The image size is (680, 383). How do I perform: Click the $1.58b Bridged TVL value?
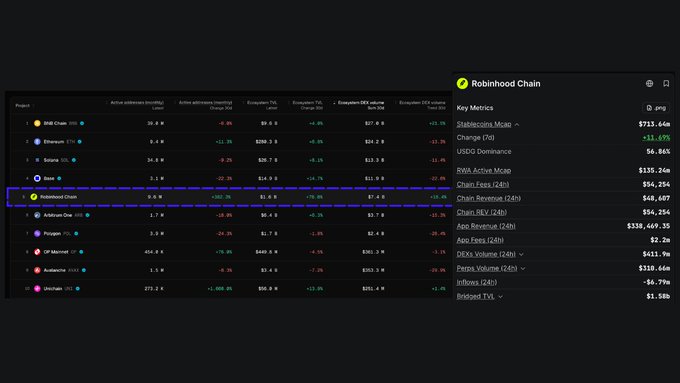(x=658, y=296)
